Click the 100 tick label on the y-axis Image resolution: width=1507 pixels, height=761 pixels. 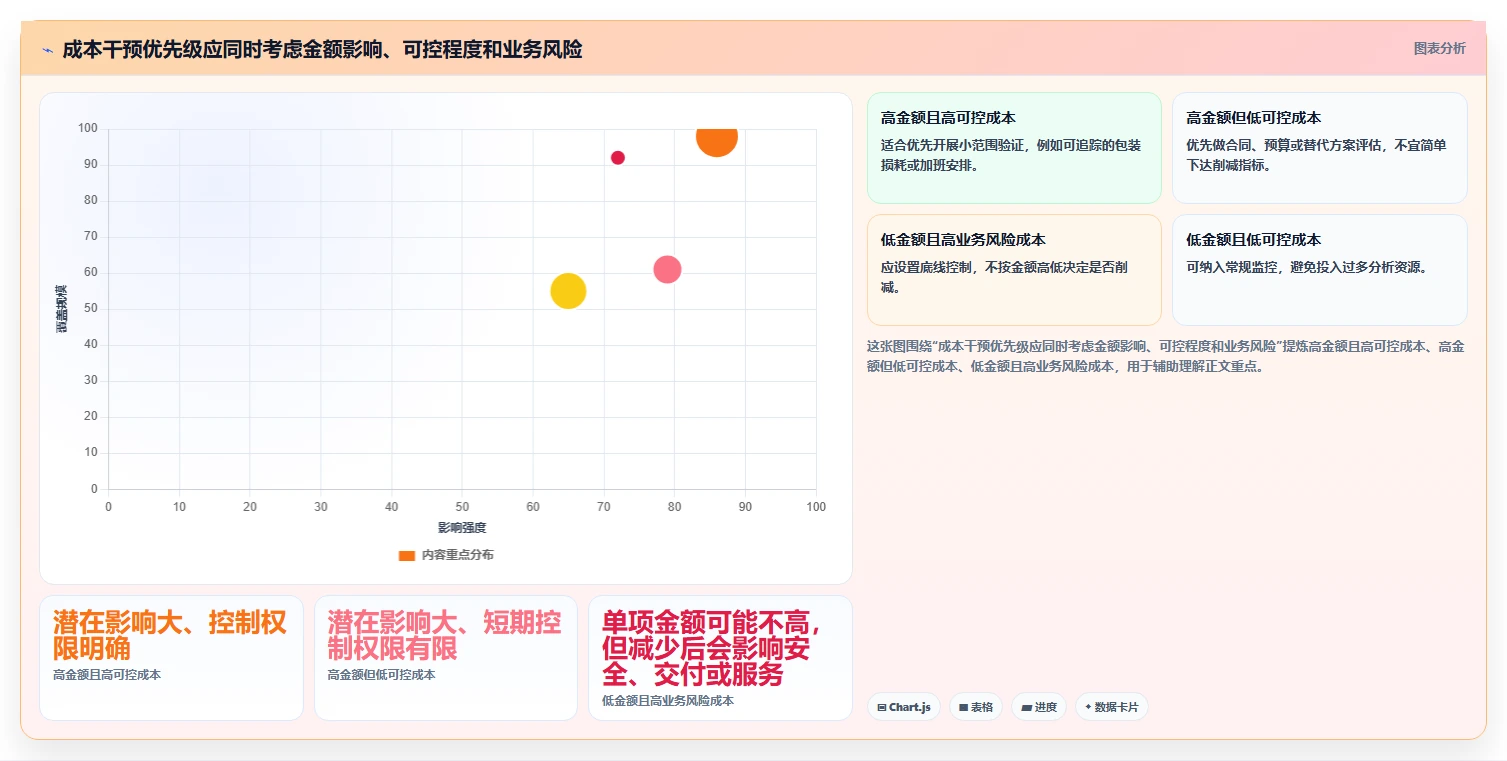point(88,128)
